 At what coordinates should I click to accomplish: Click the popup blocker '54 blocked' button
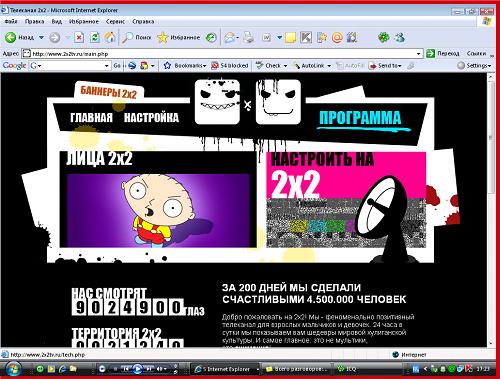coord(230,66)
